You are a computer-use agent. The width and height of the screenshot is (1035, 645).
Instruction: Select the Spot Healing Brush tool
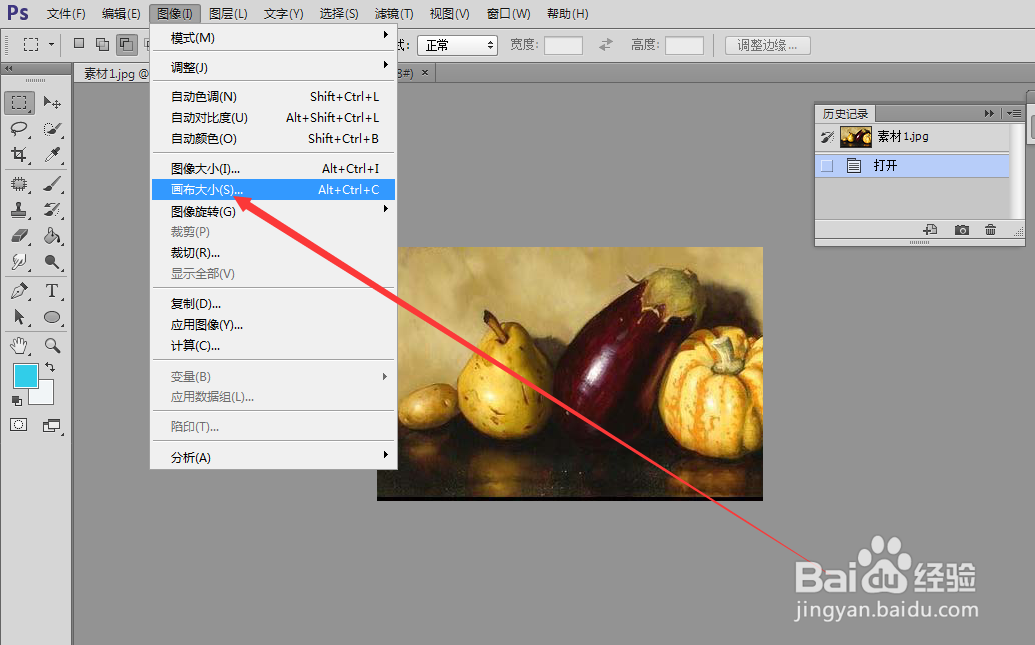19,184
